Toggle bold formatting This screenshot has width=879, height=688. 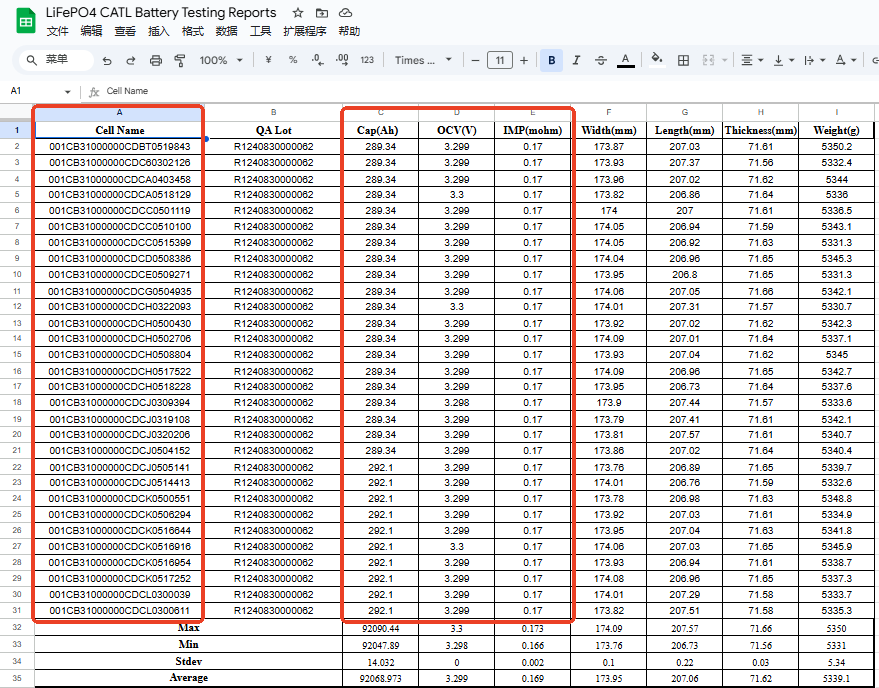(x=552, y=61)
